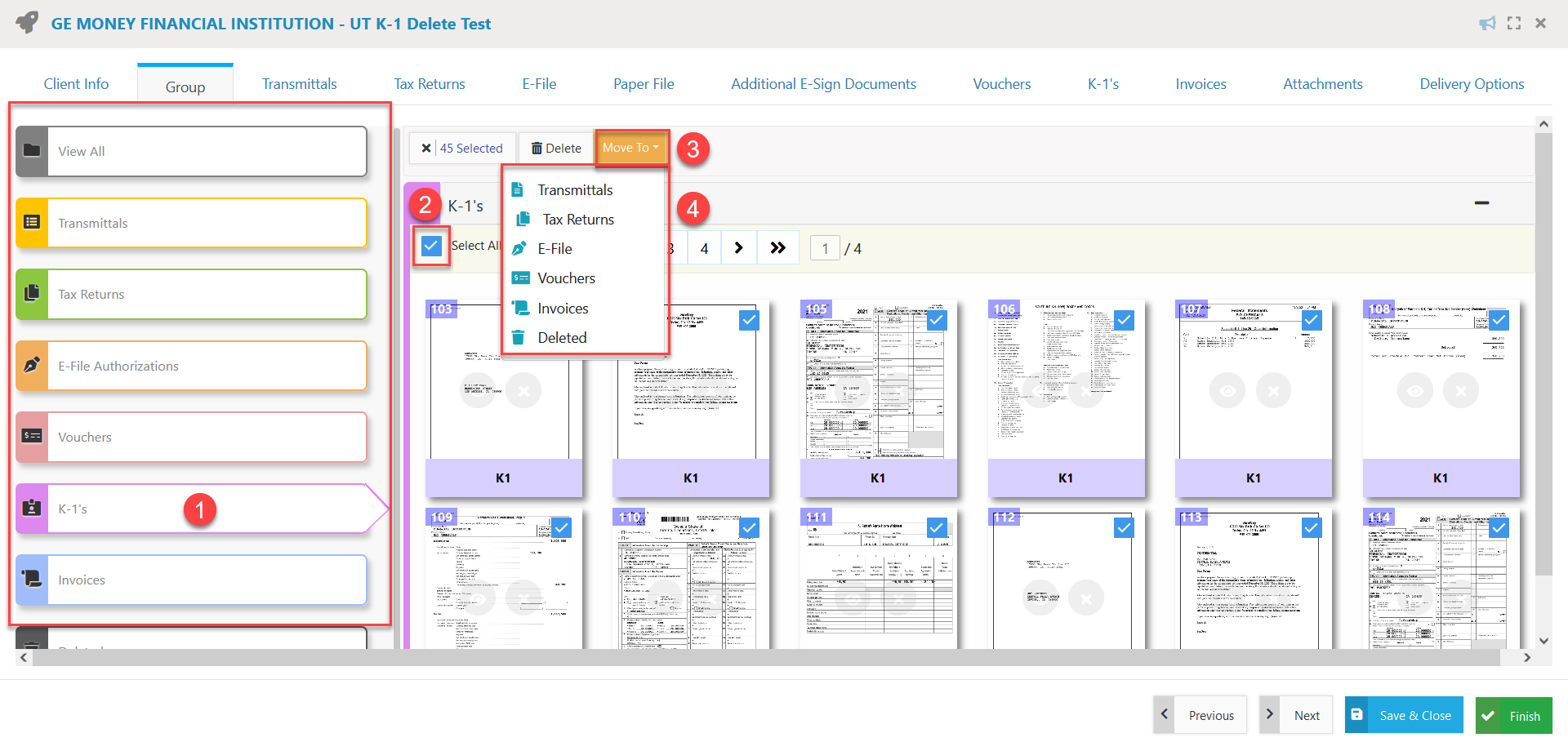Viewport: 1568px width, 751px height.
Task: Remove document 104 using its X icon
Action: pos(712,390)
